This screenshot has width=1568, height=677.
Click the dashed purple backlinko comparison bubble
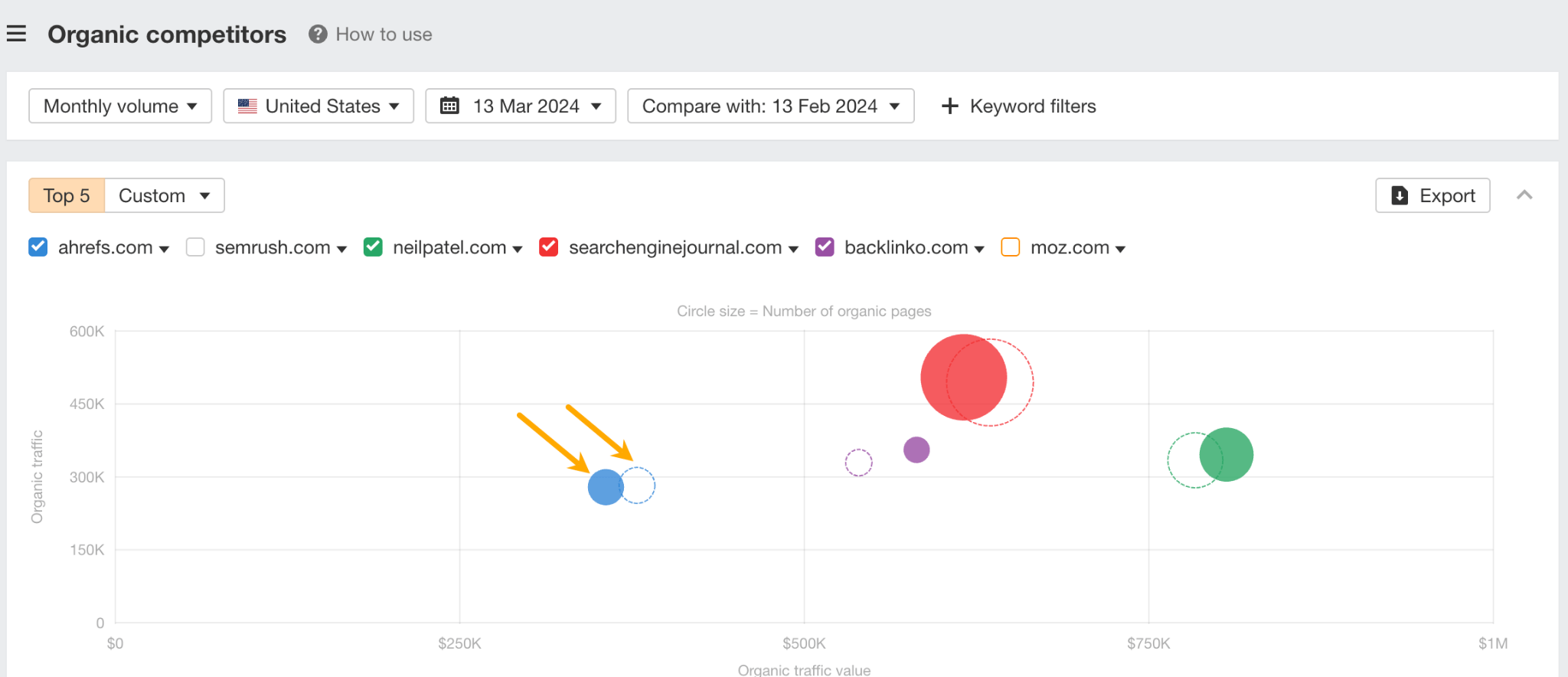(858, 463)
